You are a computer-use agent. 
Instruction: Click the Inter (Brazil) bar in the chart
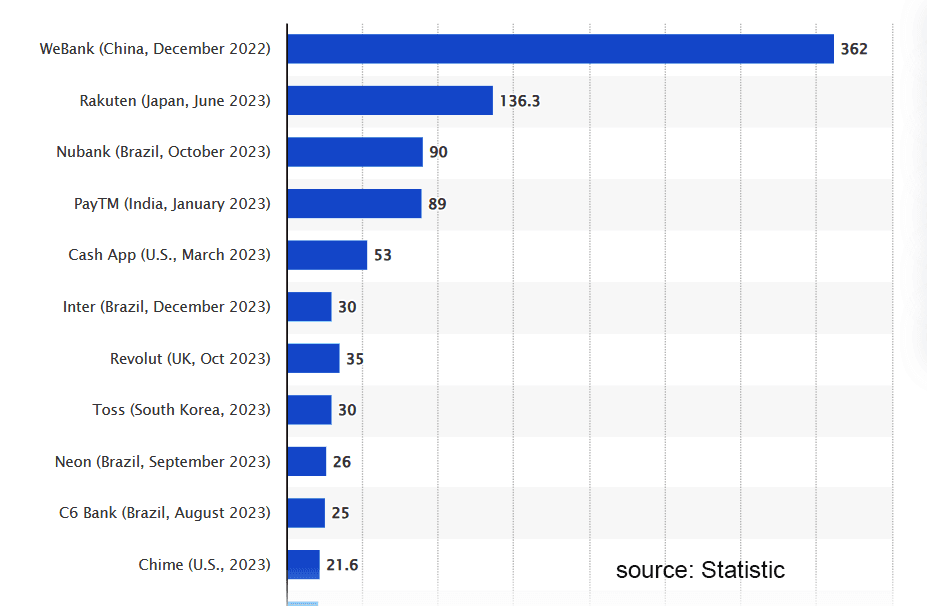point(310,306)
